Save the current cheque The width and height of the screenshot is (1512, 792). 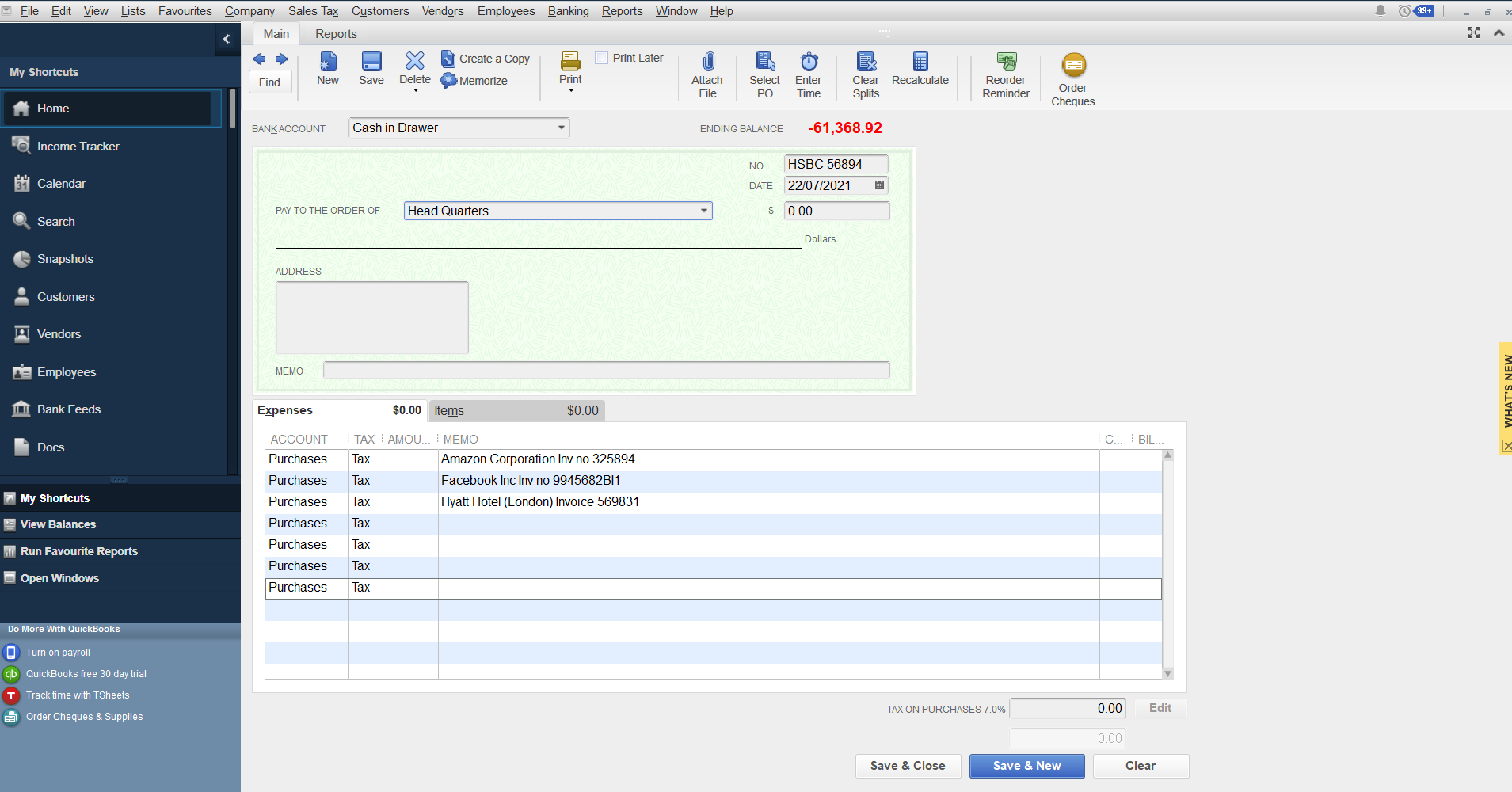point(370,70)
